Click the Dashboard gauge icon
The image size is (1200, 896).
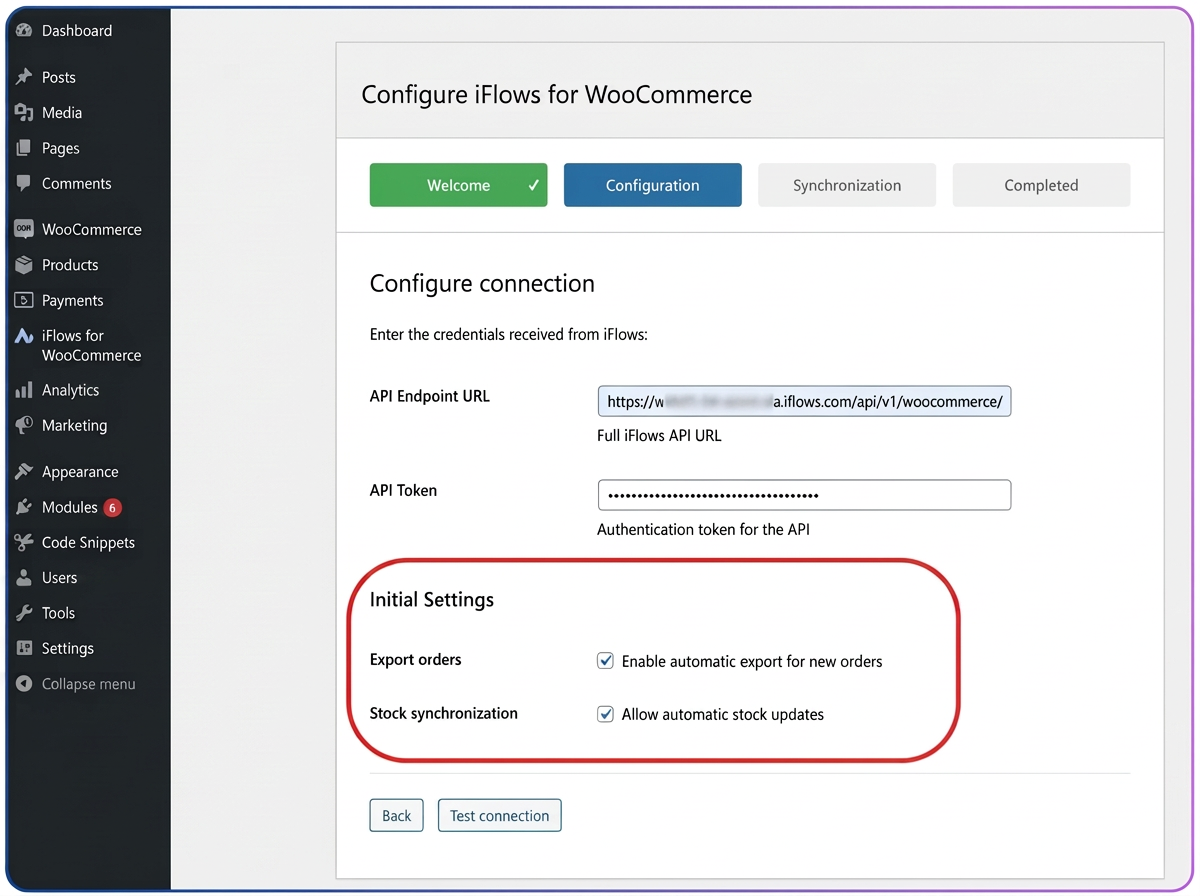pyautogui.click(x=24, y=31)
